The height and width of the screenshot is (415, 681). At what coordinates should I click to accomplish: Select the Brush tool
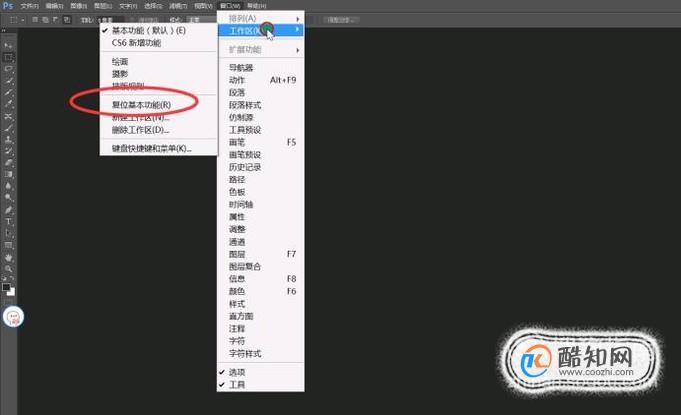coord(8,128)
